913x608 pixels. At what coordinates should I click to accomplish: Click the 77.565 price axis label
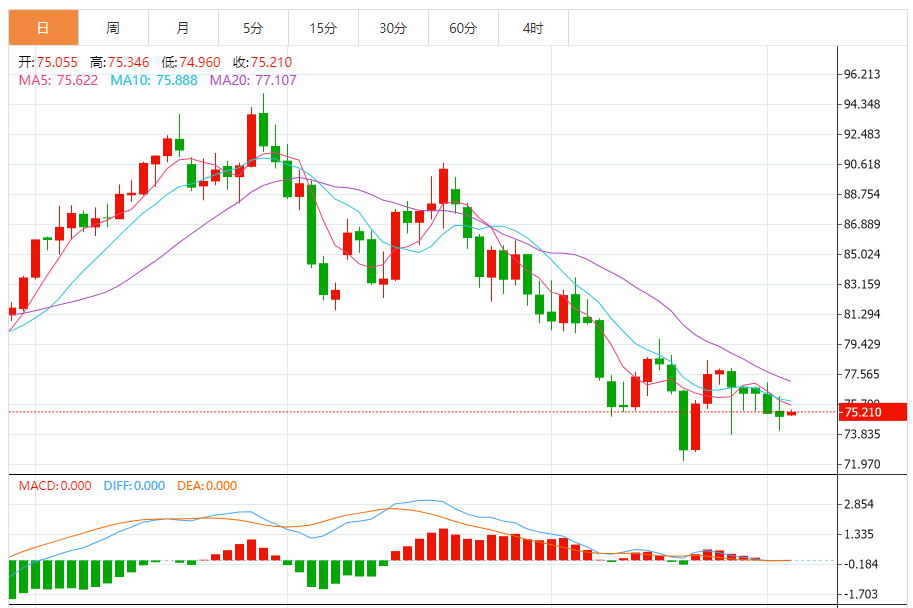pyautogui.click(x=862, y=374)
